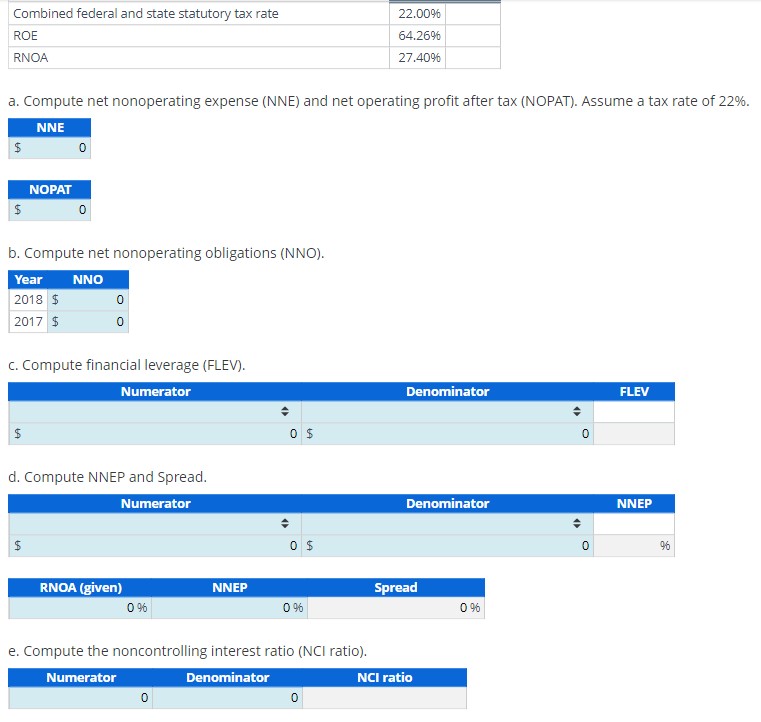Open the FLEV Denominator dropdown
Image resolution: width=761 pixels, height=722 pixels.
447,411
